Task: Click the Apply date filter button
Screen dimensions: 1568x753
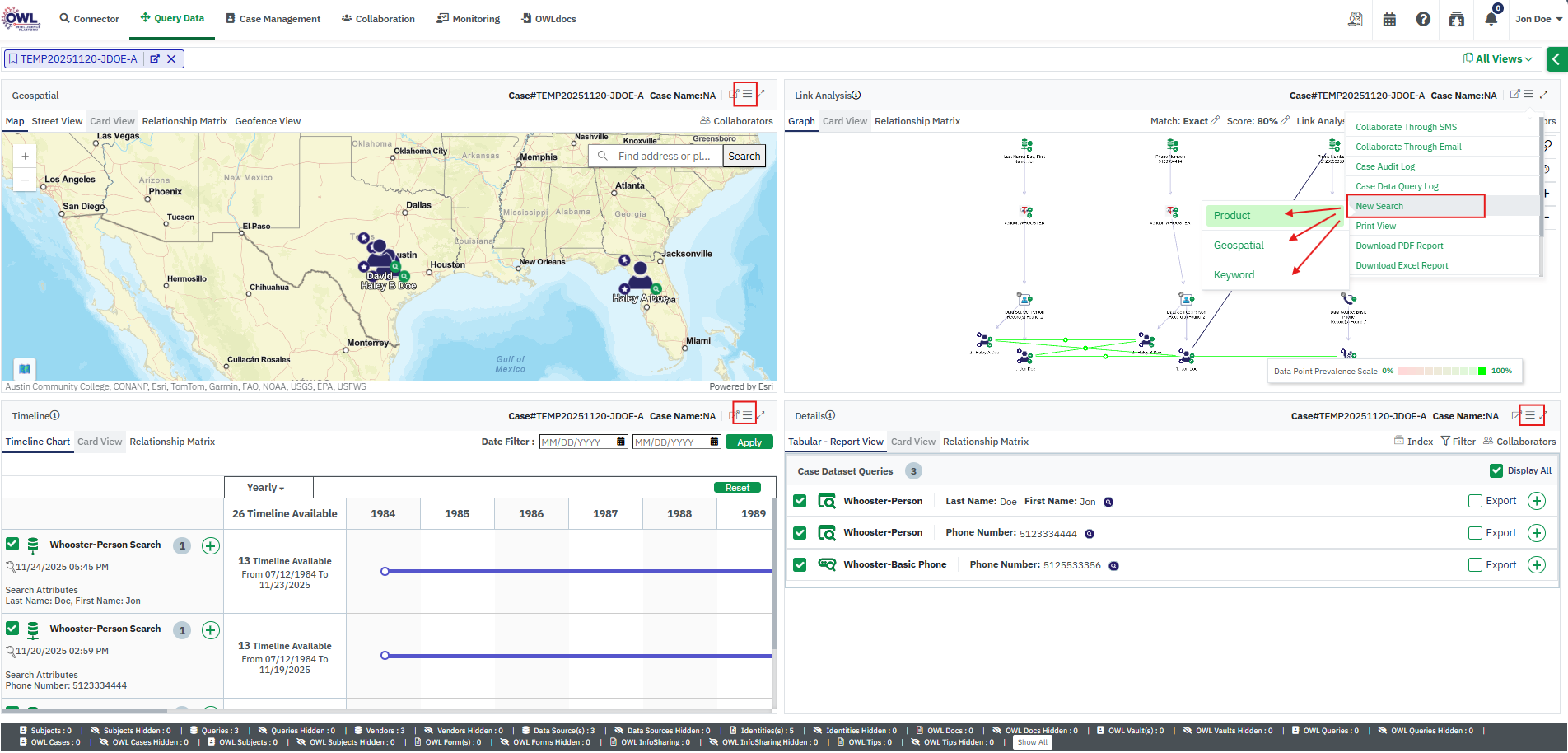Action: 749,442
